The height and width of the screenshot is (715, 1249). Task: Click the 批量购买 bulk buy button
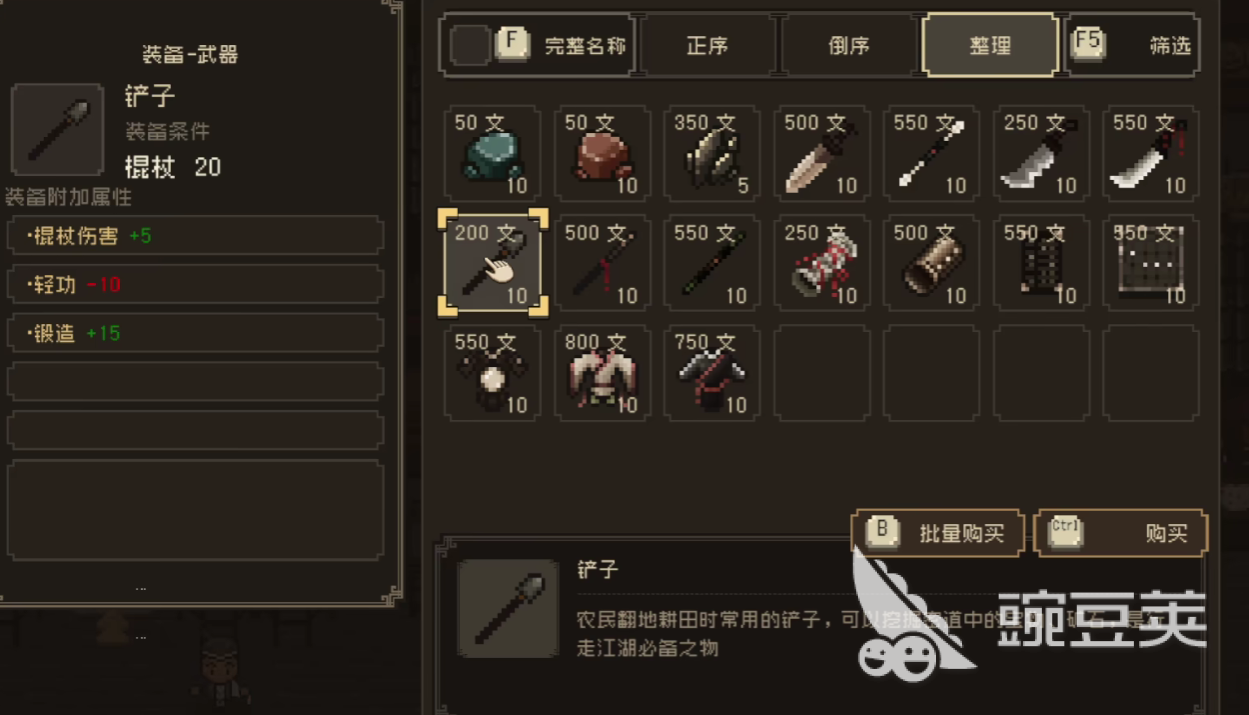[938, 533]
